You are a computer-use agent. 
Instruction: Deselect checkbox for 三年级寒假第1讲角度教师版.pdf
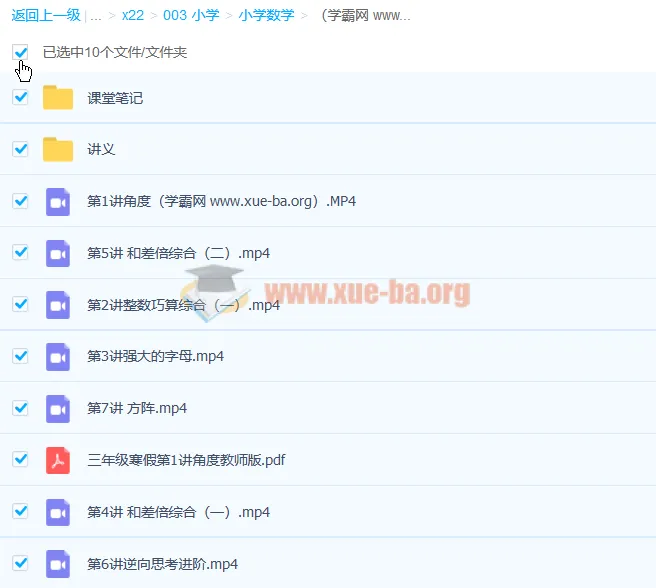point(20,460)
